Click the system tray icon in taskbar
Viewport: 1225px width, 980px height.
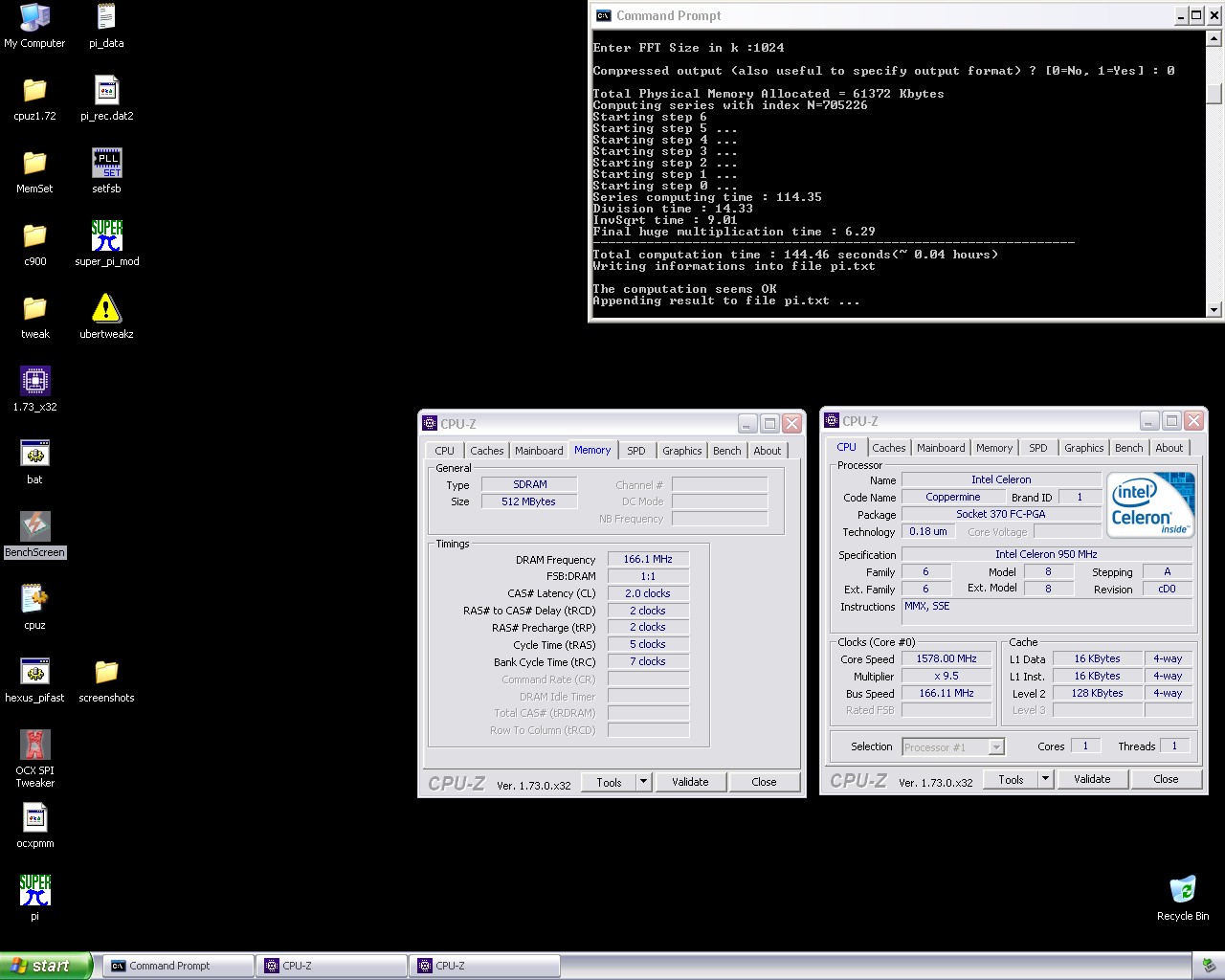[1209, 966]
